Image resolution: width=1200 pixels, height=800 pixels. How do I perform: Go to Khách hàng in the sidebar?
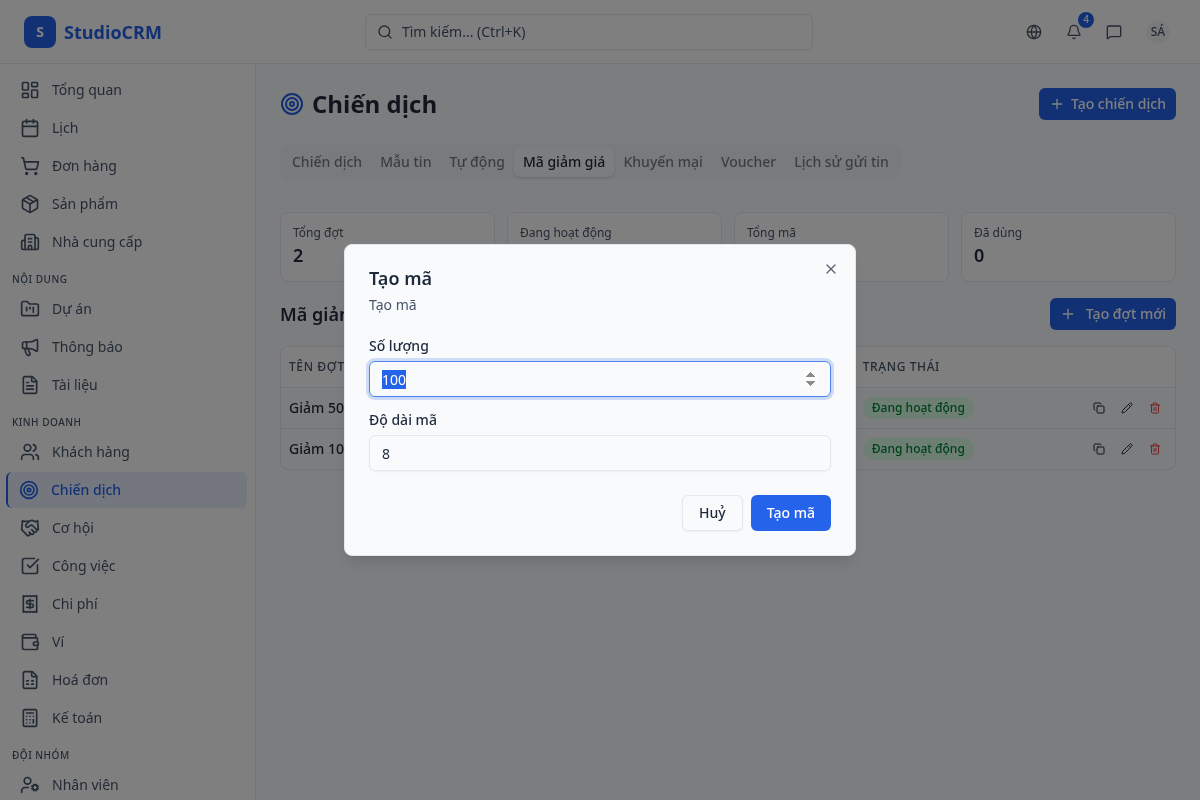[x=91, y=452]
